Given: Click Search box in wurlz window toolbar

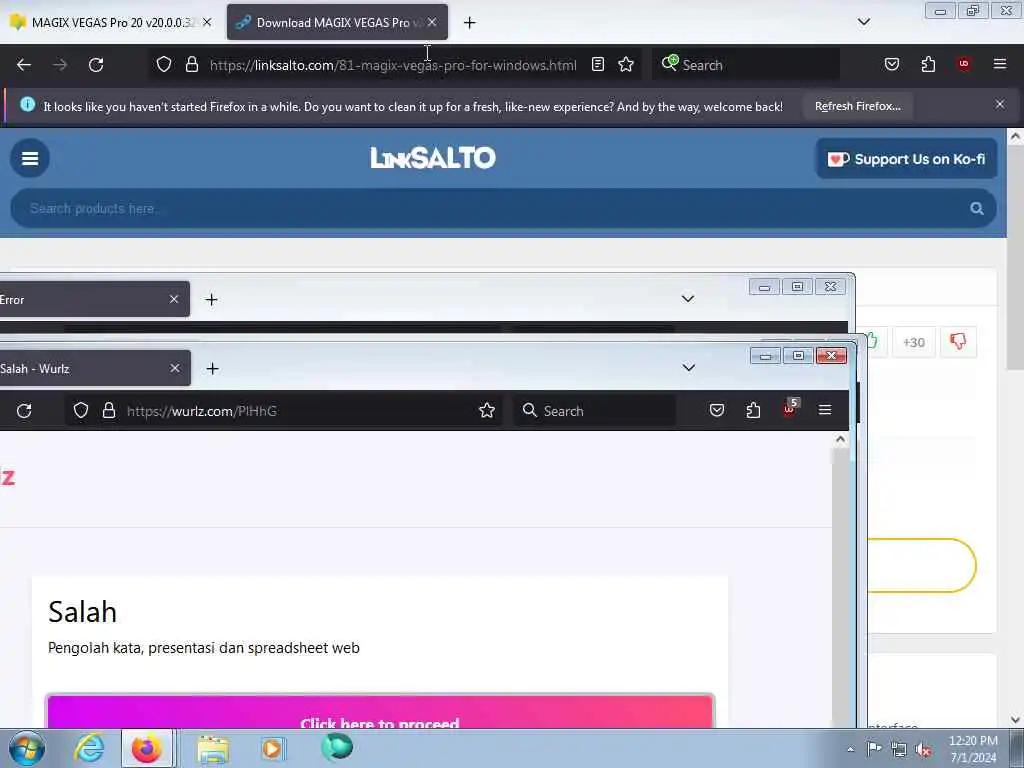Looking at the screenshot, I should tap(594, 411).
